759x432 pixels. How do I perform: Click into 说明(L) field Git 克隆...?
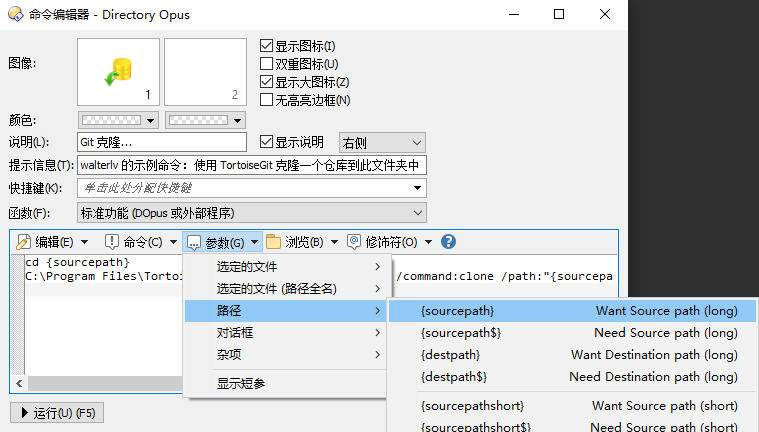point(162,142)
